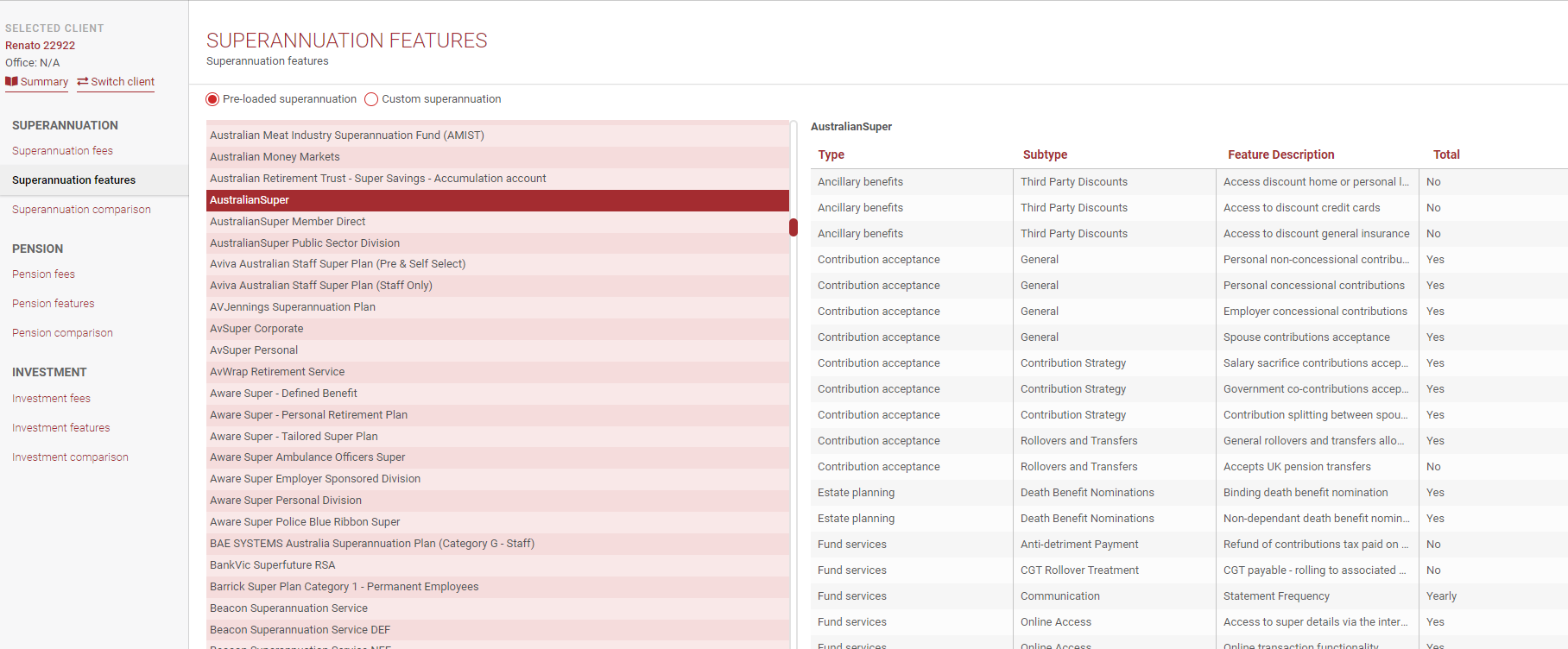Select Aware Super Ambulance Officers Super
The height and width of the screenshot is (649, 1568).
pyautogui.click(x=497, y=457)
